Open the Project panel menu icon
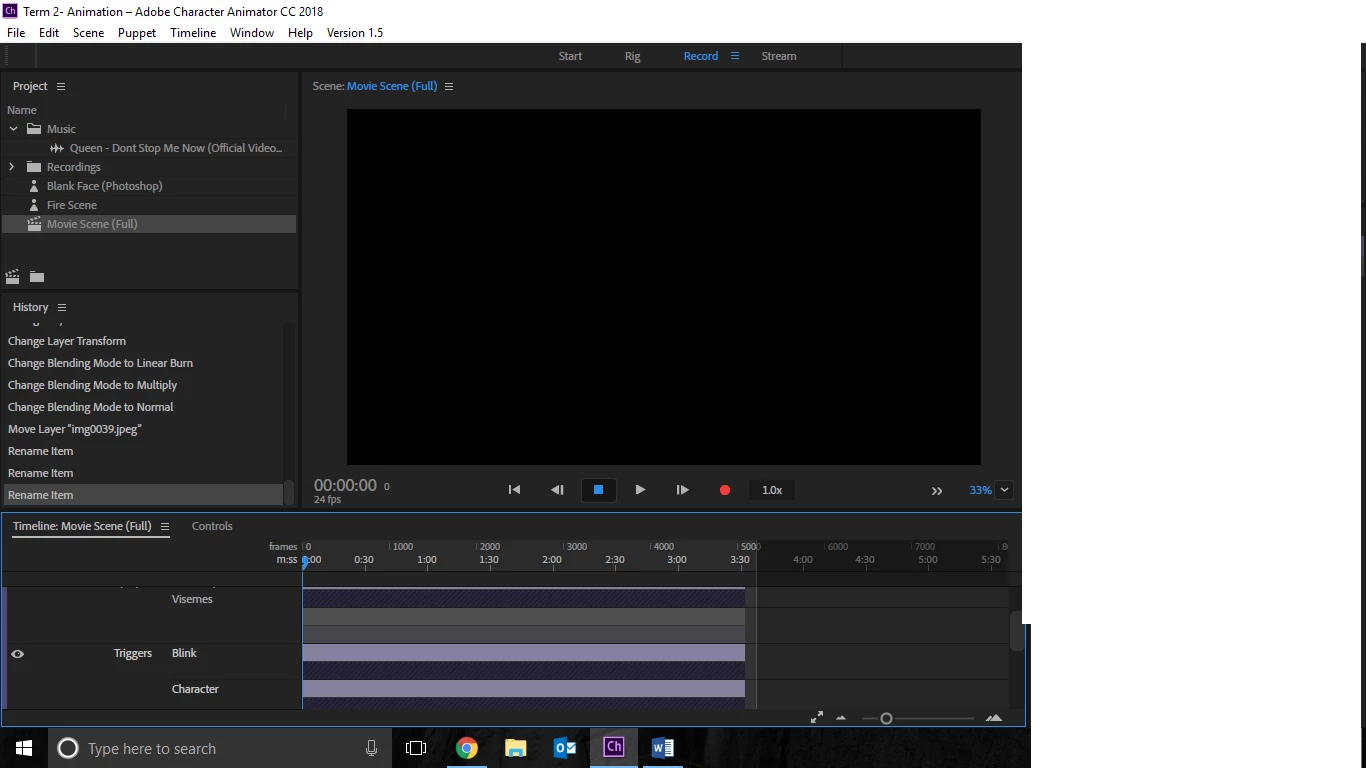The width and height of the screenshot is (1366, 768). 61,87
